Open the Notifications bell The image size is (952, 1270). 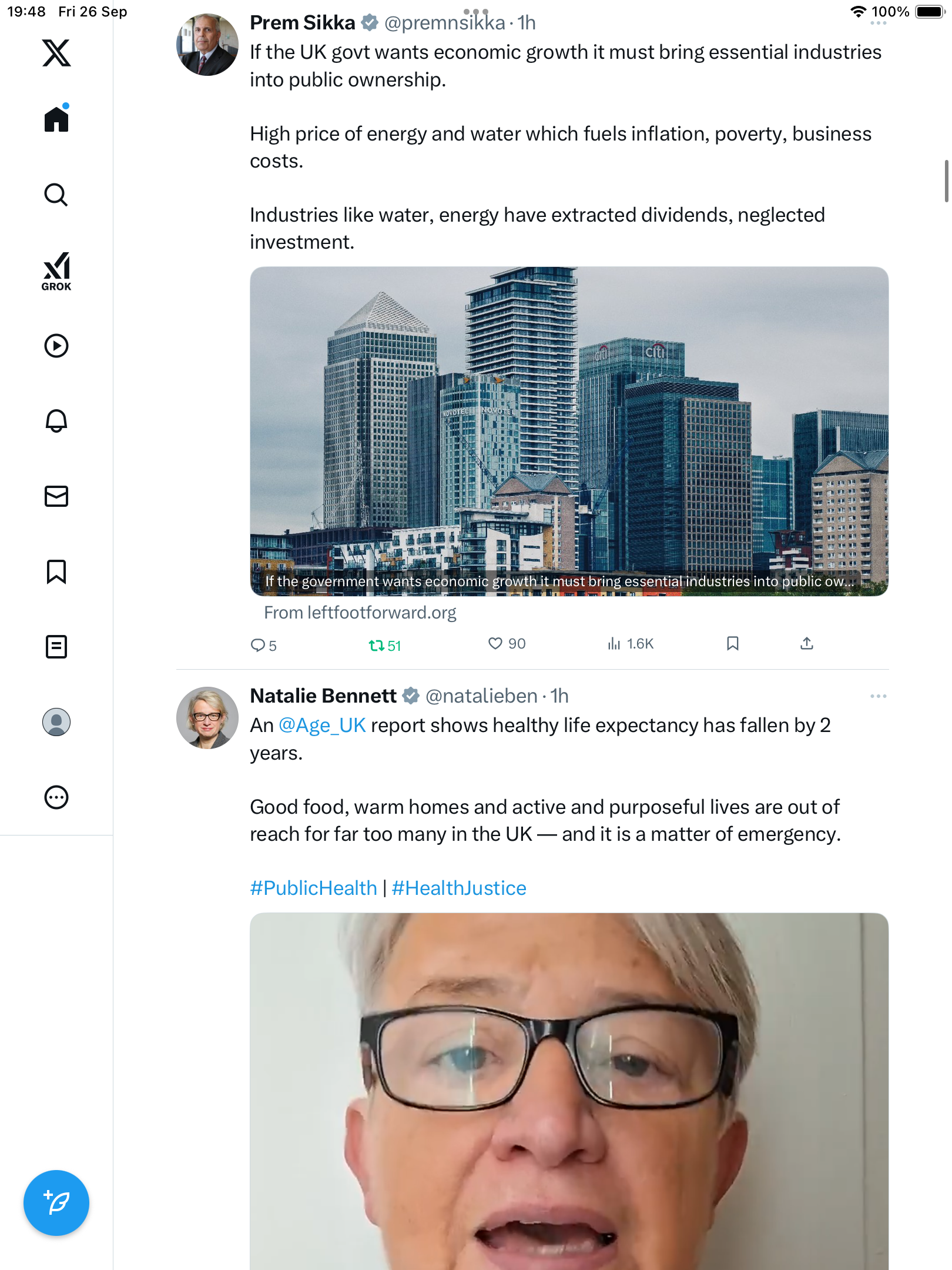(56, 421)
